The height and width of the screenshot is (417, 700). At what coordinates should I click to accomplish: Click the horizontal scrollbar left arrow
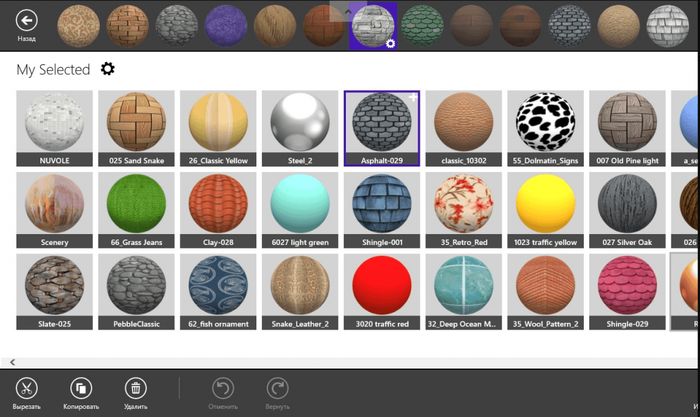(x=12, y=362)
